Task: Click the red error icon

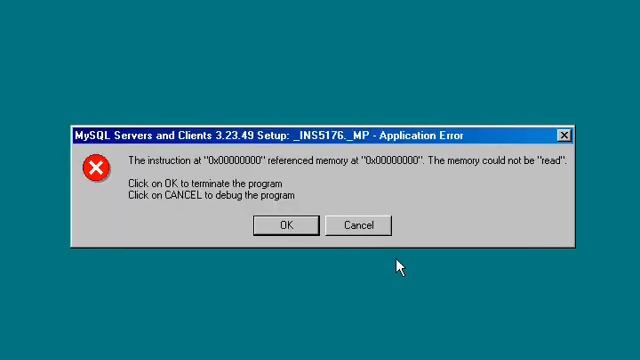Action: click(x=96, y=168)
